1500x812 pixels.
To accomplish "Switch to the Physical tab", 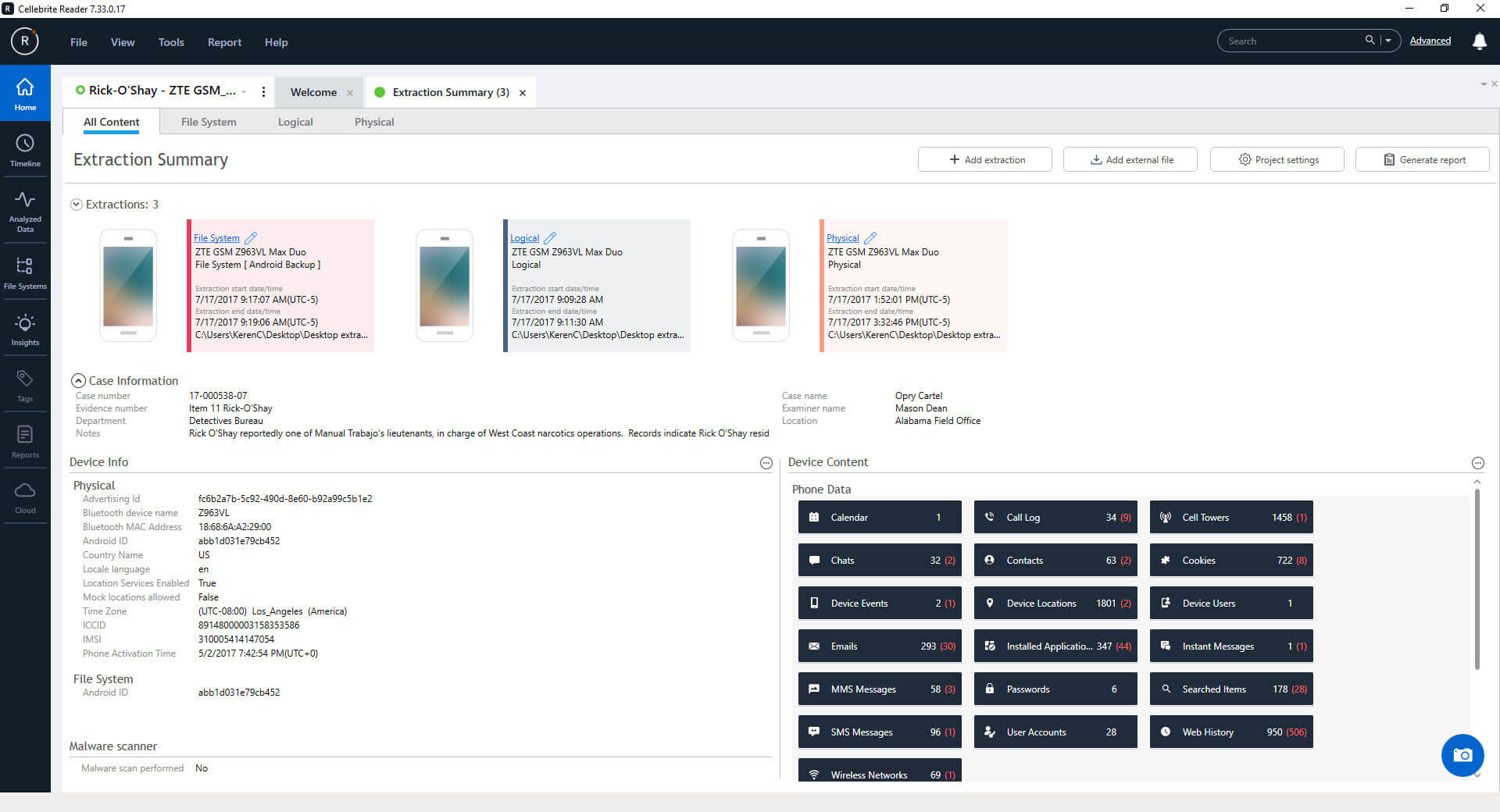I will [x=374, y=122].
